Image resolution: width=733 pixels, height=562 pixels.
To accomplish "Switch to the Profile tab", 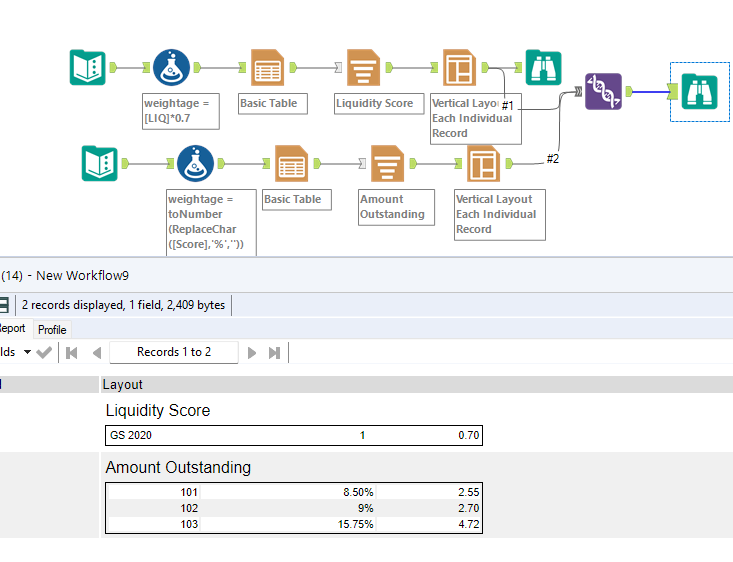I will coord(52,329).
